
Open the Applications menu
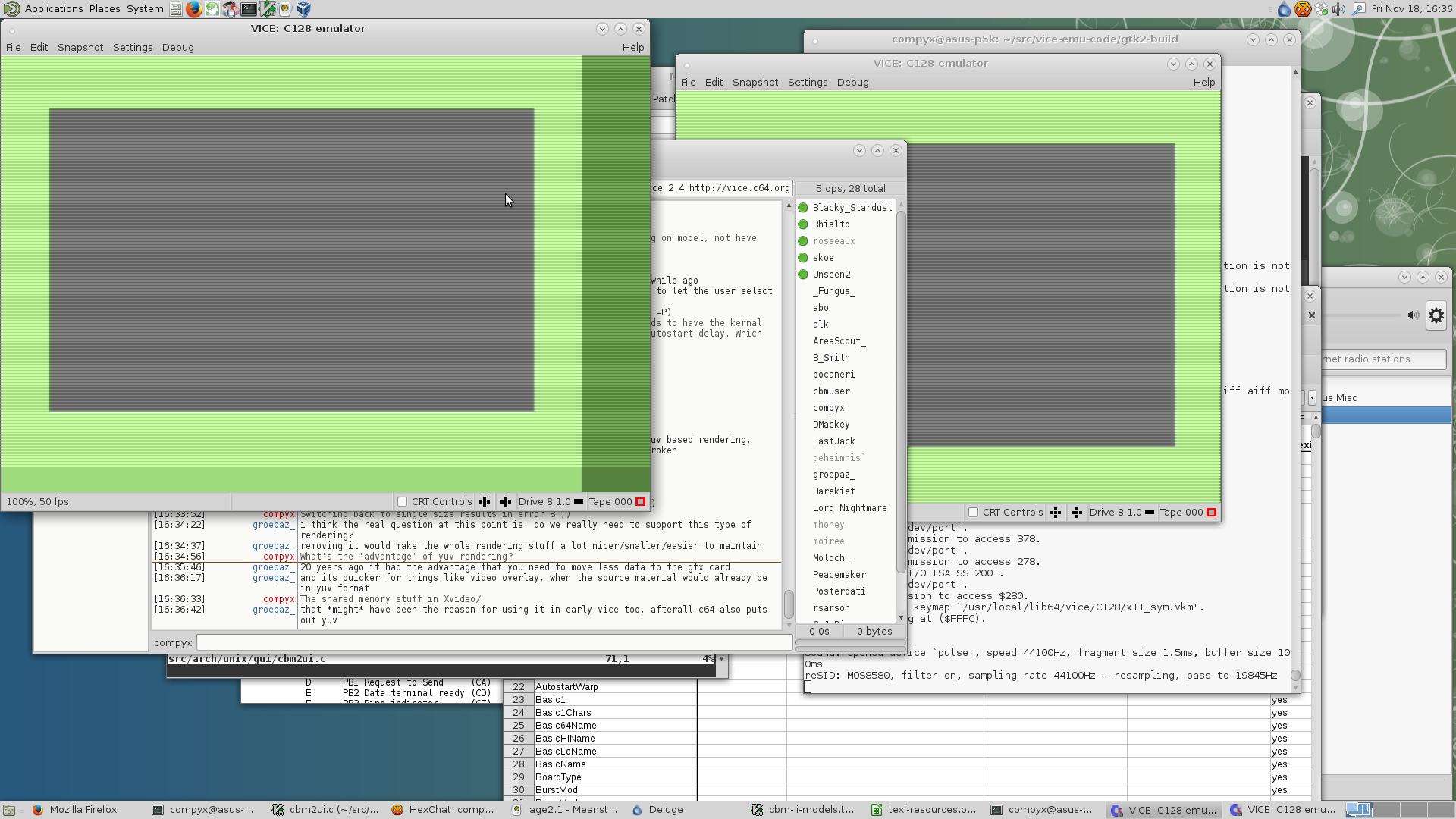[x=54, y=9]
